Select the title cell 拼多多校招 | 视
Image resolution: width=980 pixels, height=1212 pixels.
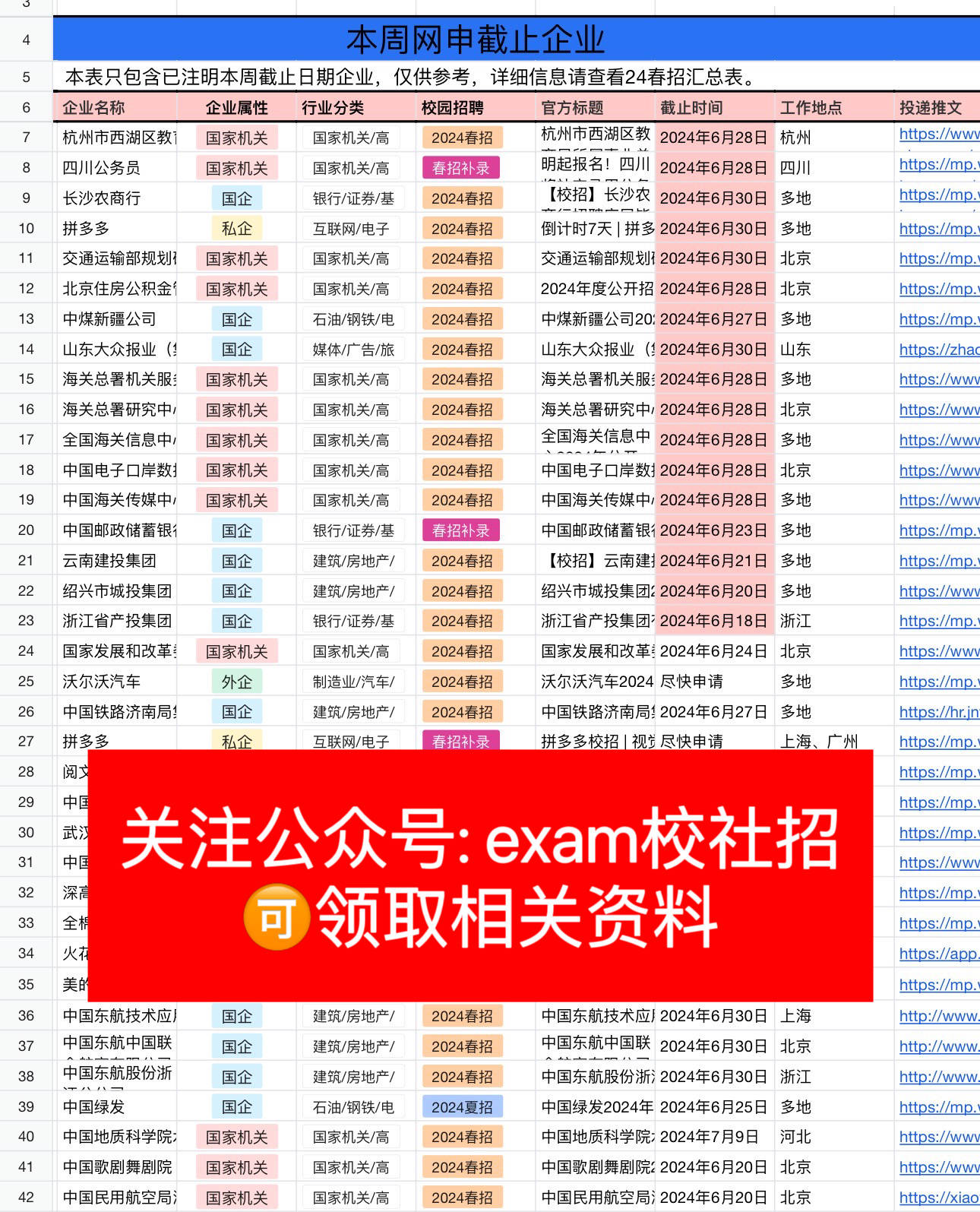point(595,740)
